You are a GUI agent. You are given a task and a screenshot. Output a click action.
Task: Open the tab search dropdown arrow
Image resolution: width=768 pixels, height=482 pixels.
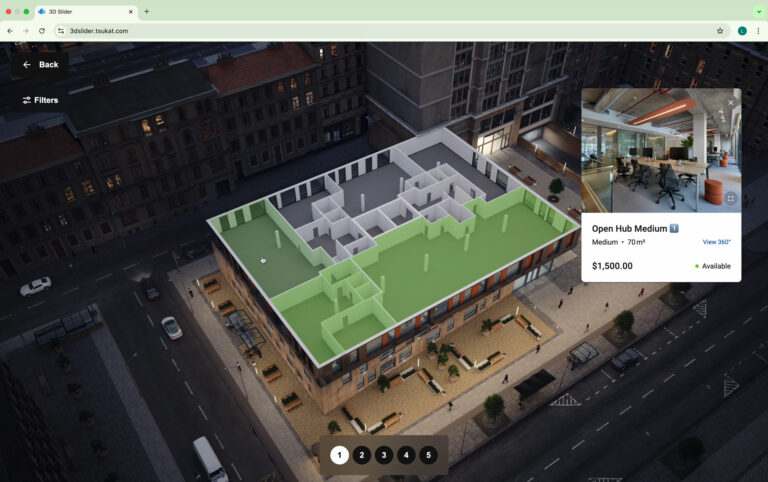pos(759,11)
